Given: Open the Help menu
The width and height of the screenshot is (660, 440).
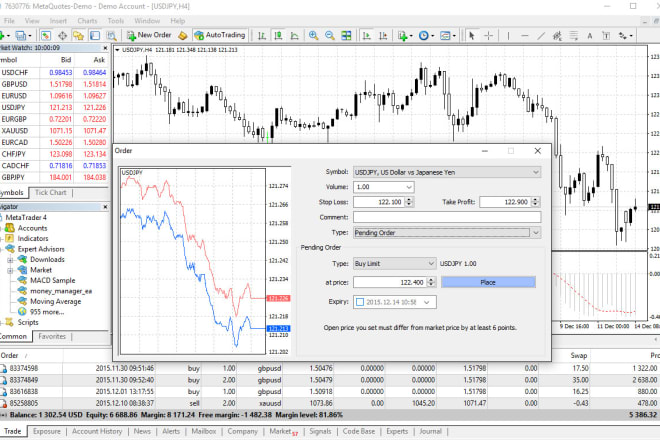Looking at the screenshot, I should (178, 21).
